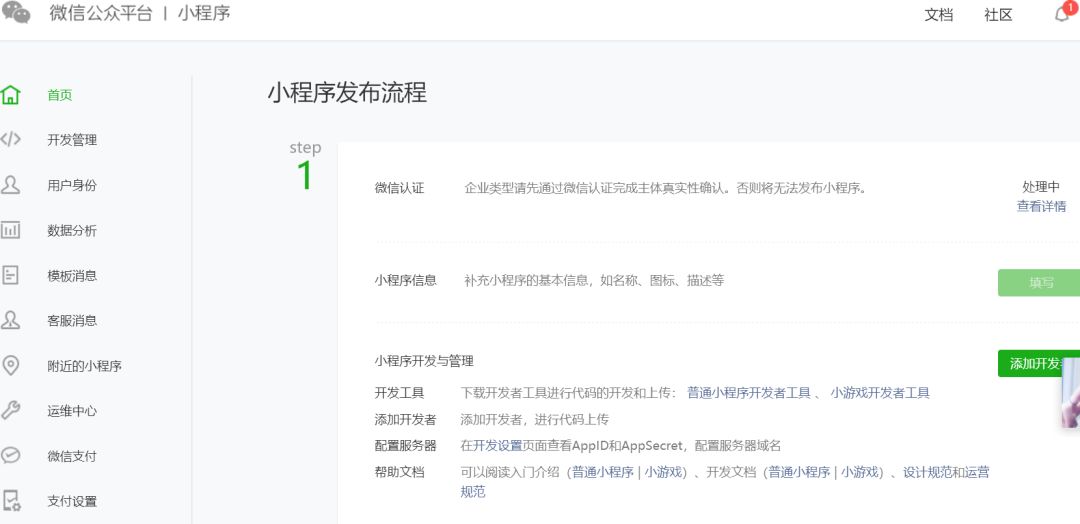The height and width of the screenshot is (524, 1080).
Task: Click the 配置服务器 label
Action: click(x=406, y=446)
